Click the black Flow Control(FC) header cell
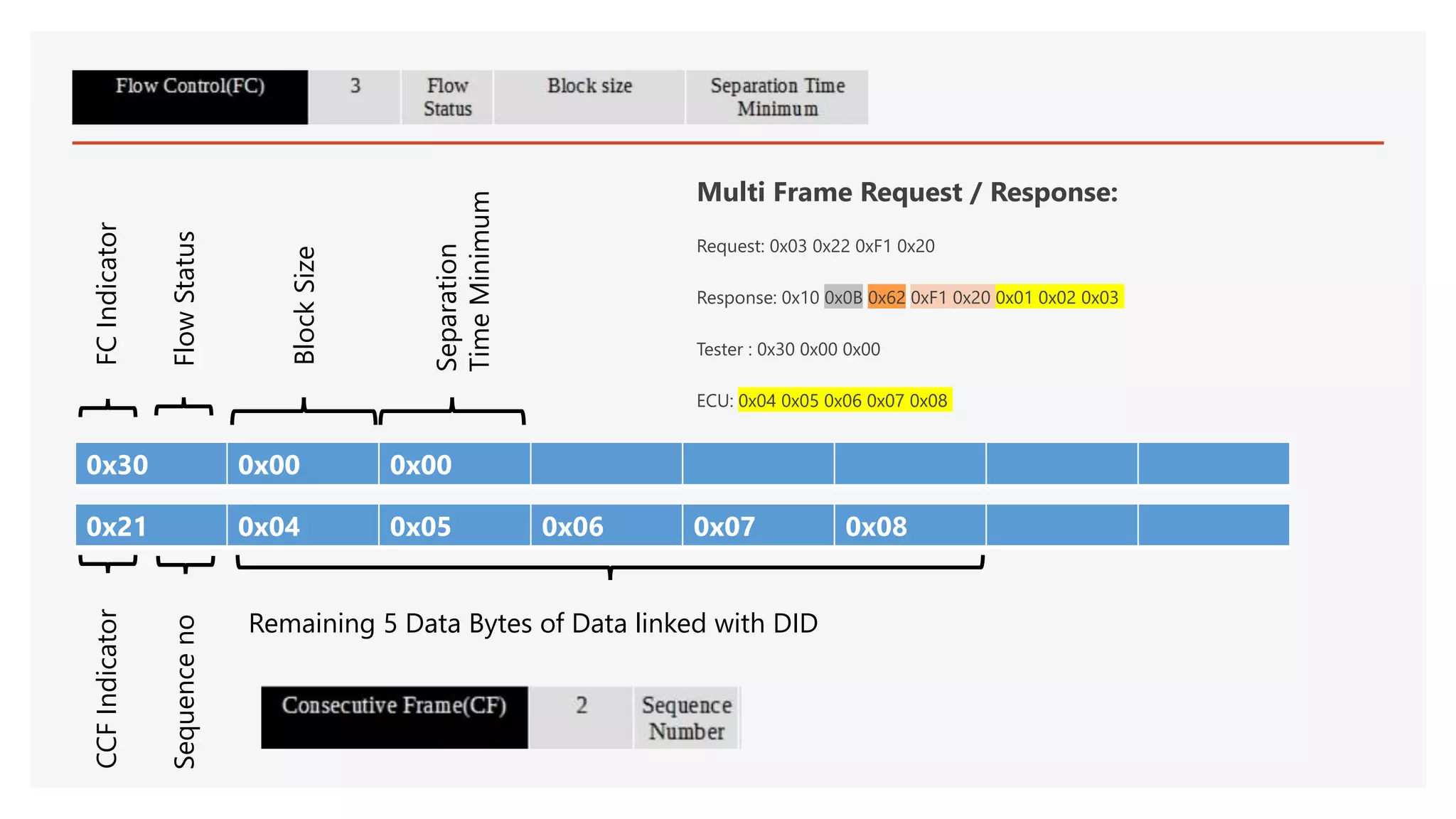Viewport: 1456px width, 819px height. coord(190,97)
